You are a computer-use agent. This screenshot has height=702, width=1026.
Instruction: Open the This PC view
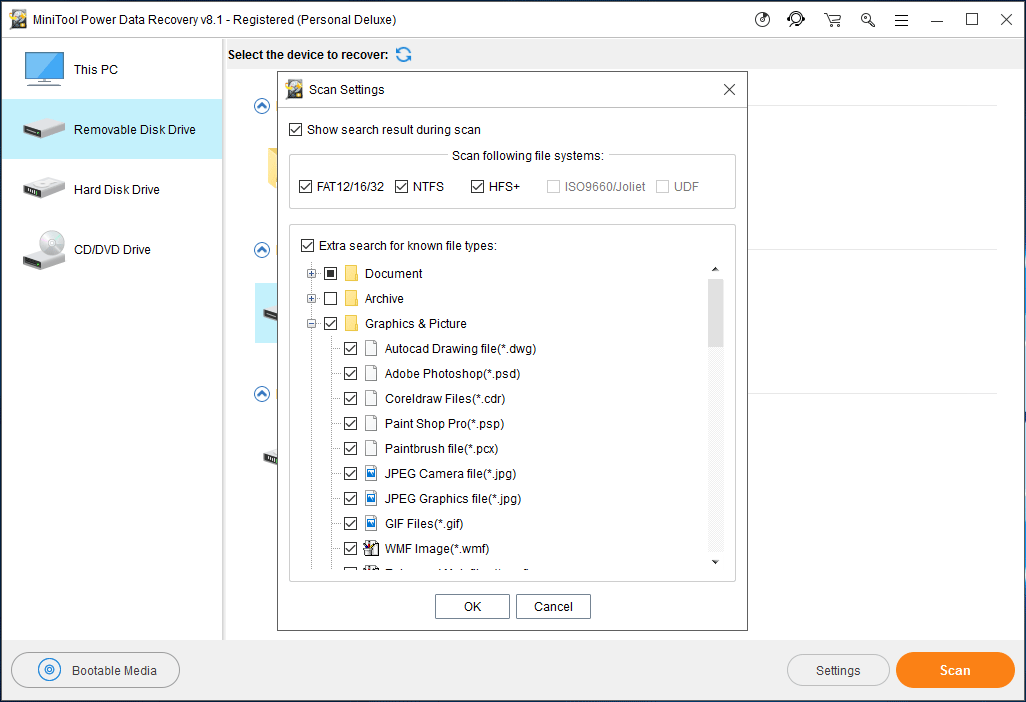pos(95,69)
